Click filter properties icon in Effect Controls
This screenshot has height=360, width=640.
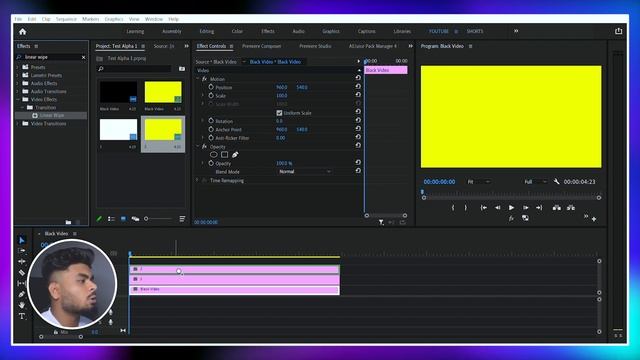[381, 222]
